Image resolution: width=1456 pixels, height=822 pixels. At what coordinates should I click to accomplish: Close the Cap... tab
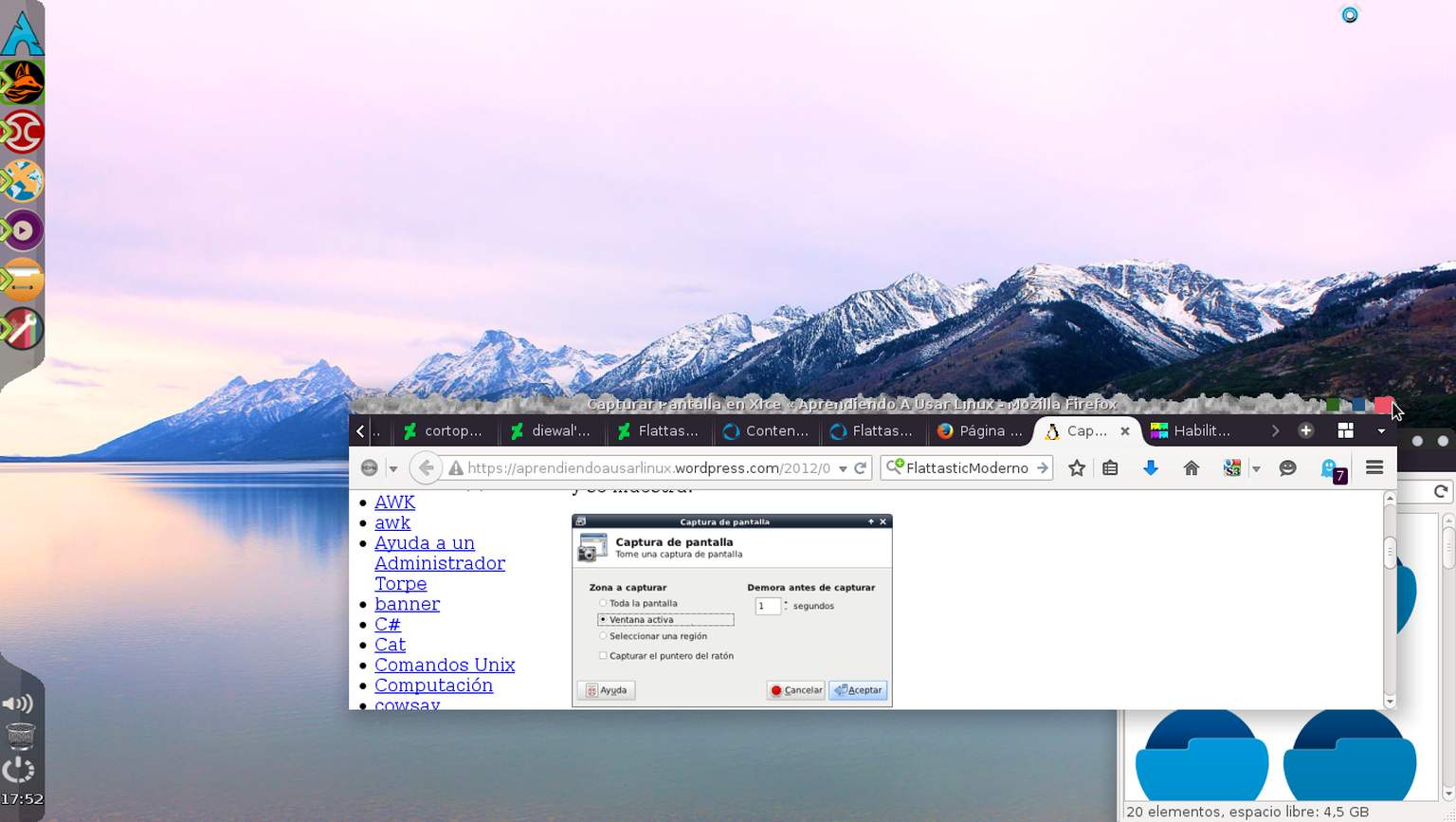point(1125,430)
